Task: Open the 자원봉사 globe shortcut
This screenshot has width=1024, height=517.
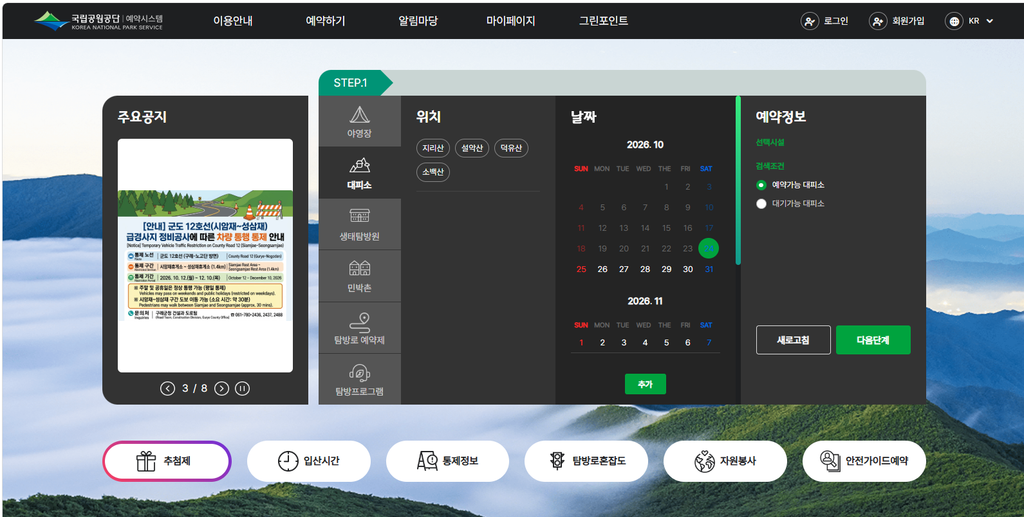Action: click(725, 461)
